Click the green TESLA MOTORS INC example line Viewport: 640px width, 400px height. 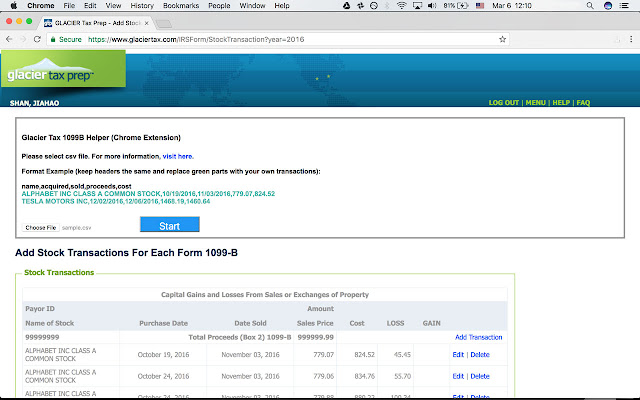click(116, 201)
